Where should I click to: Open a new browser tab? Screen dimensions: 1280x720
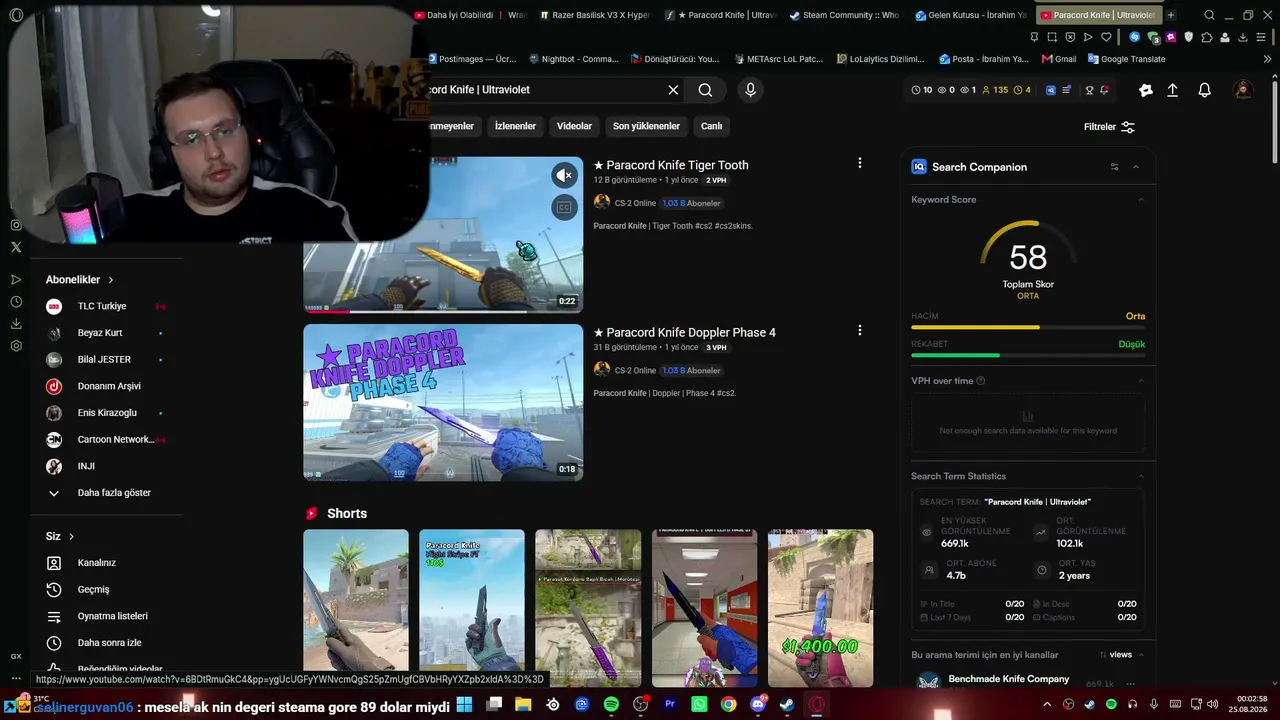(1171, 15)
